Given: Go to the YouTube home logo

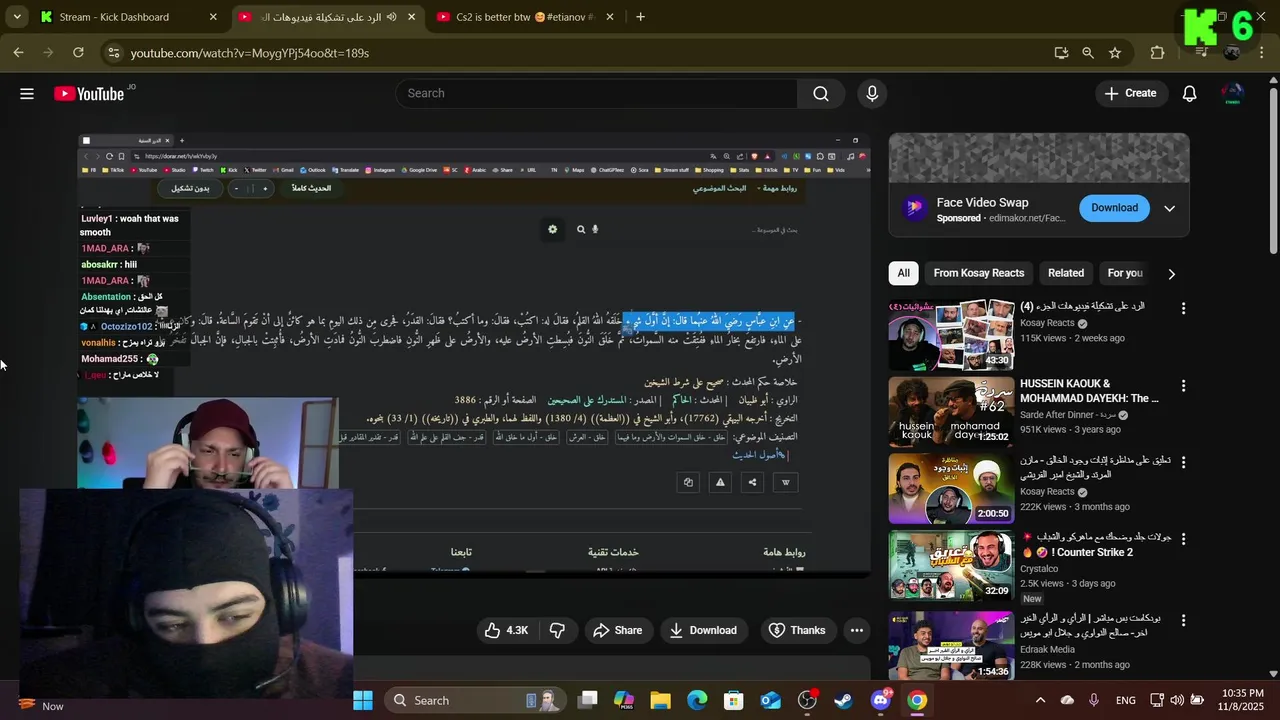Looking at the screenshot, I should pos(90,93).
